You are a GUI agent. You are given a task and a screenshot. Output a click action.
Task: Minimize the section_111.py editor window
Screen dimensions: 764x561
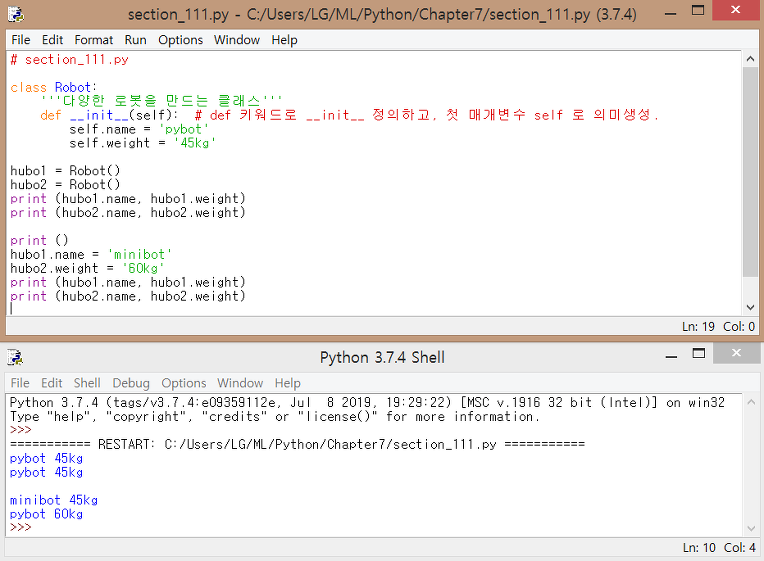tap(670, 12)
